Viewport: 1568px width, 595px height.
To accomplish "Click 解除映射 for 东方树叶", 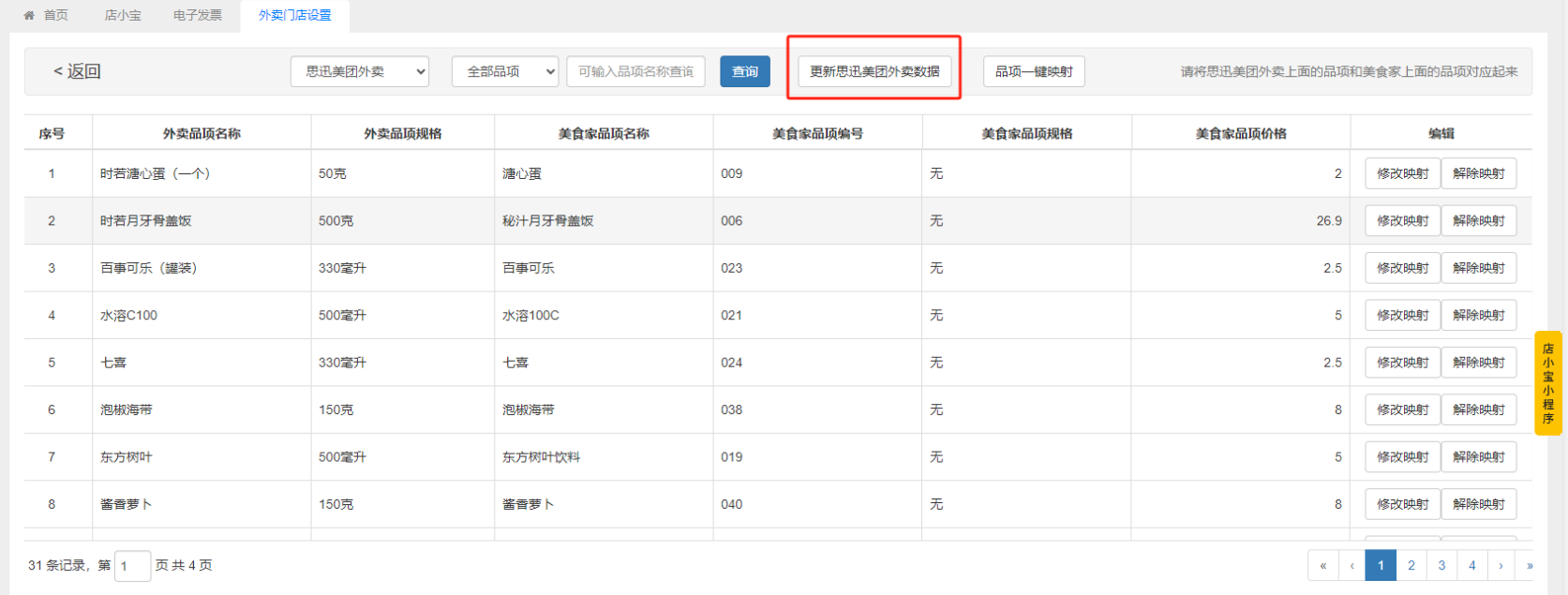I will [x=1478, y=457].
